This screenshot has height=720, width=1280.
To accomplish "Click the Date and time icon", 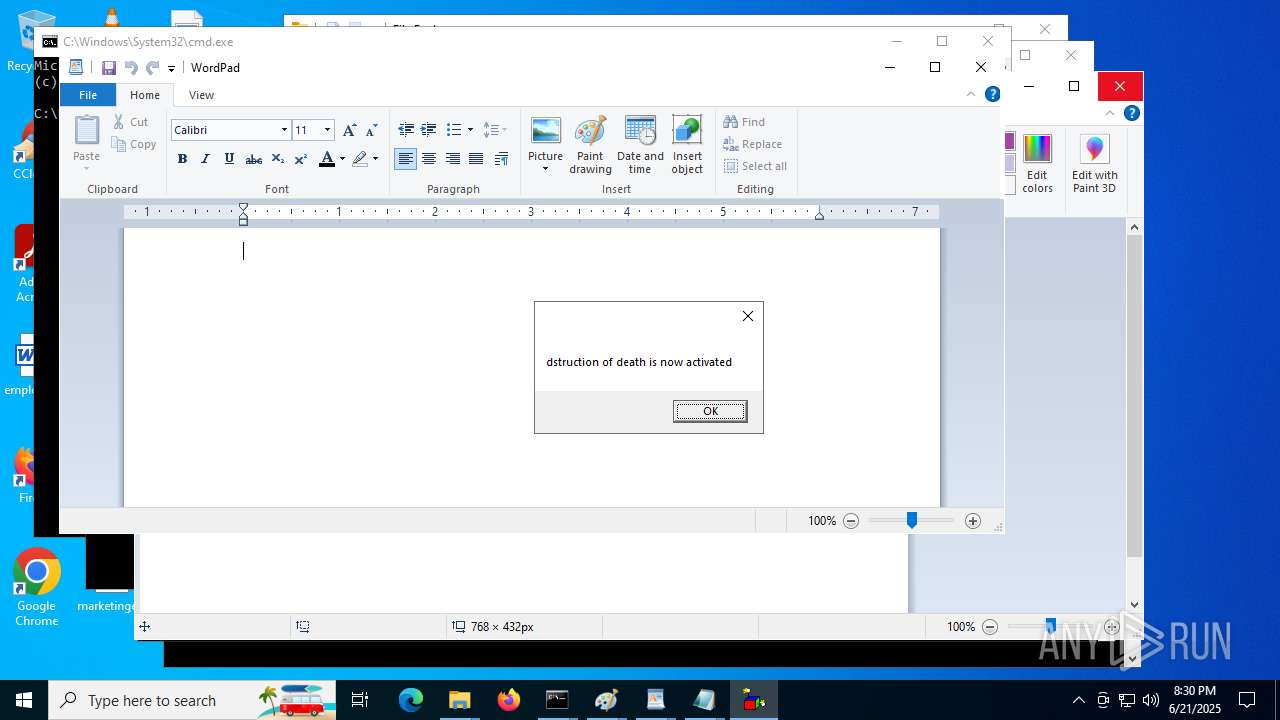I will coord(640,145).
